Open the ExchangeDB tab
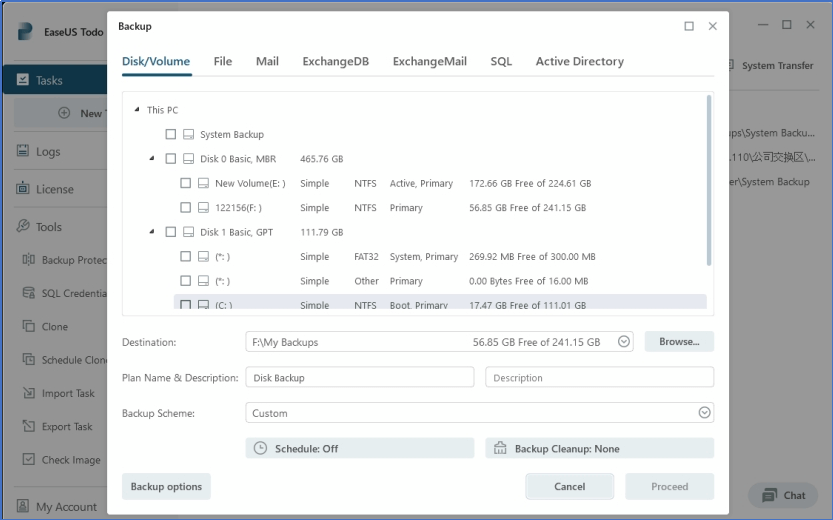The height and width of the screenshot is (520, 833). pyautogui.click(x=335, y=61)
